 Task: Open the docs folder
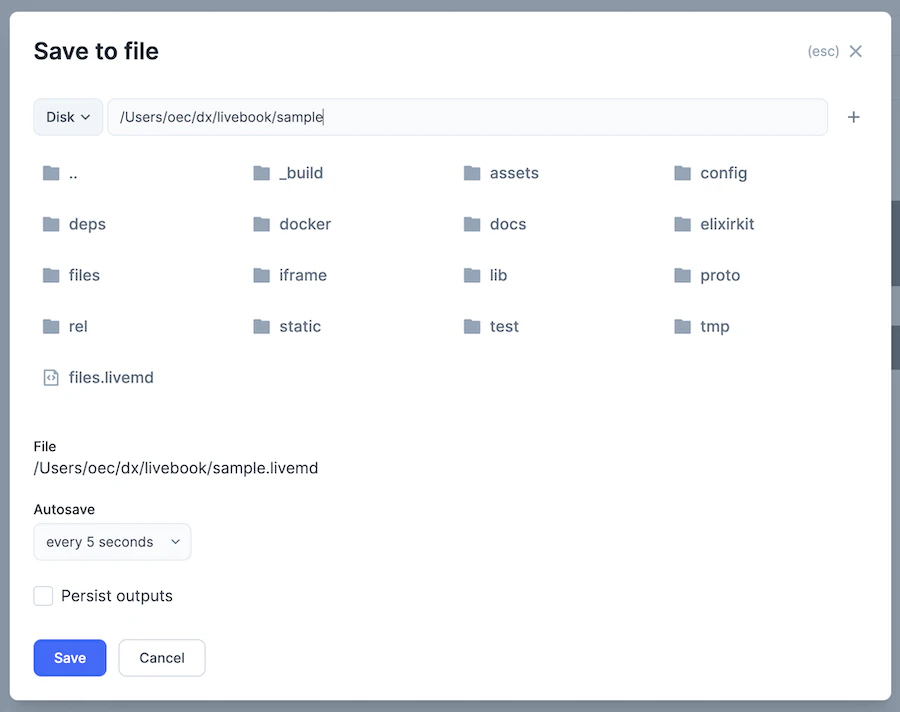pyautogui.click(x=495, y=224)
